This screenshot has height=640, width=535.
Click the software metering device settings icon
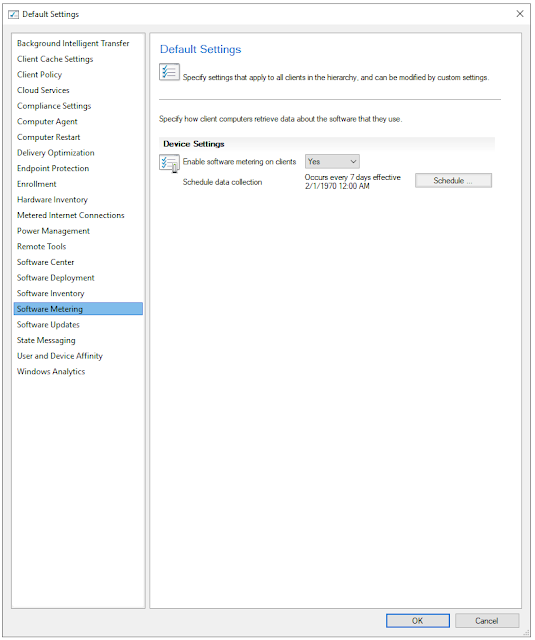coord(169,163)
